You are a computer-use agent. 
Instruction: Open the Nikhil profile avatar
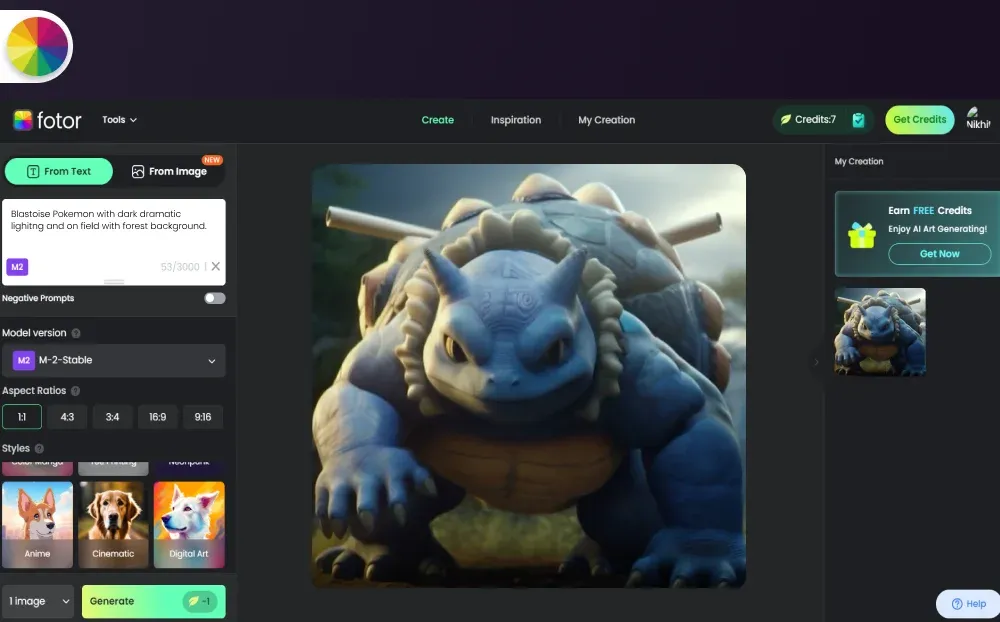pos(976,115)
